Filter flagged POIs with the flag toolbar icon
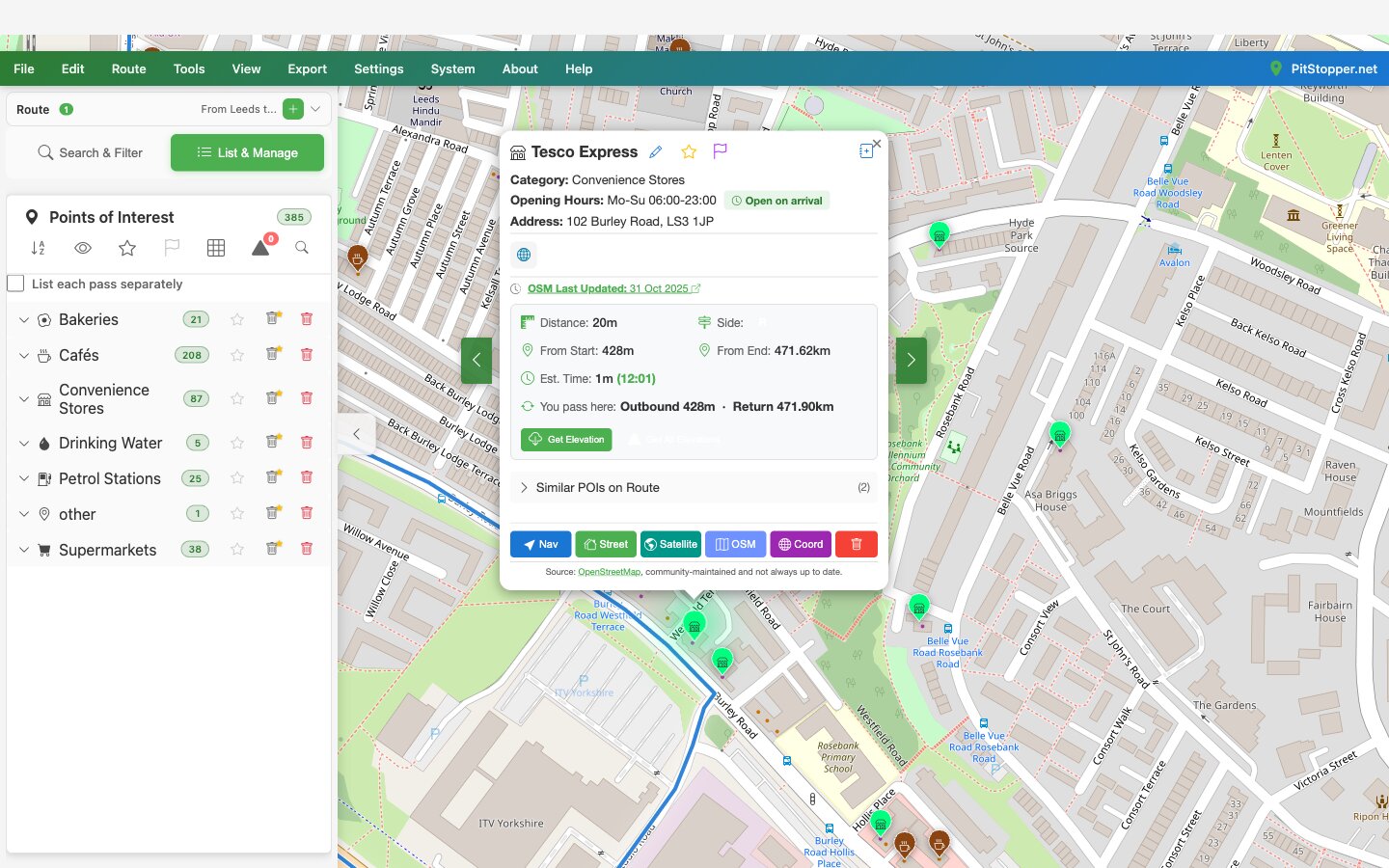 [x=172, y=248]
